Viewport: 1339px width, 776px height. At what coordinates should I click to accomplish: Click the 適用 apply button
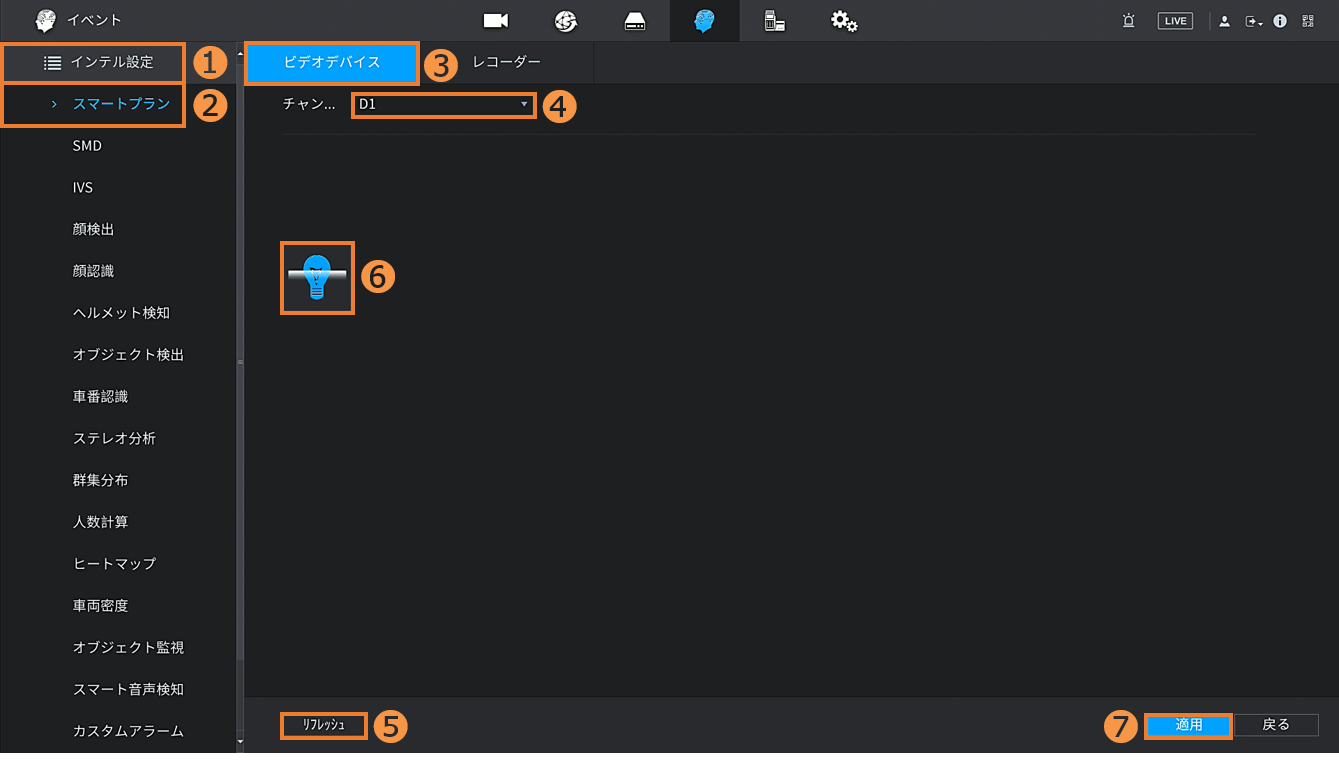1188,725
